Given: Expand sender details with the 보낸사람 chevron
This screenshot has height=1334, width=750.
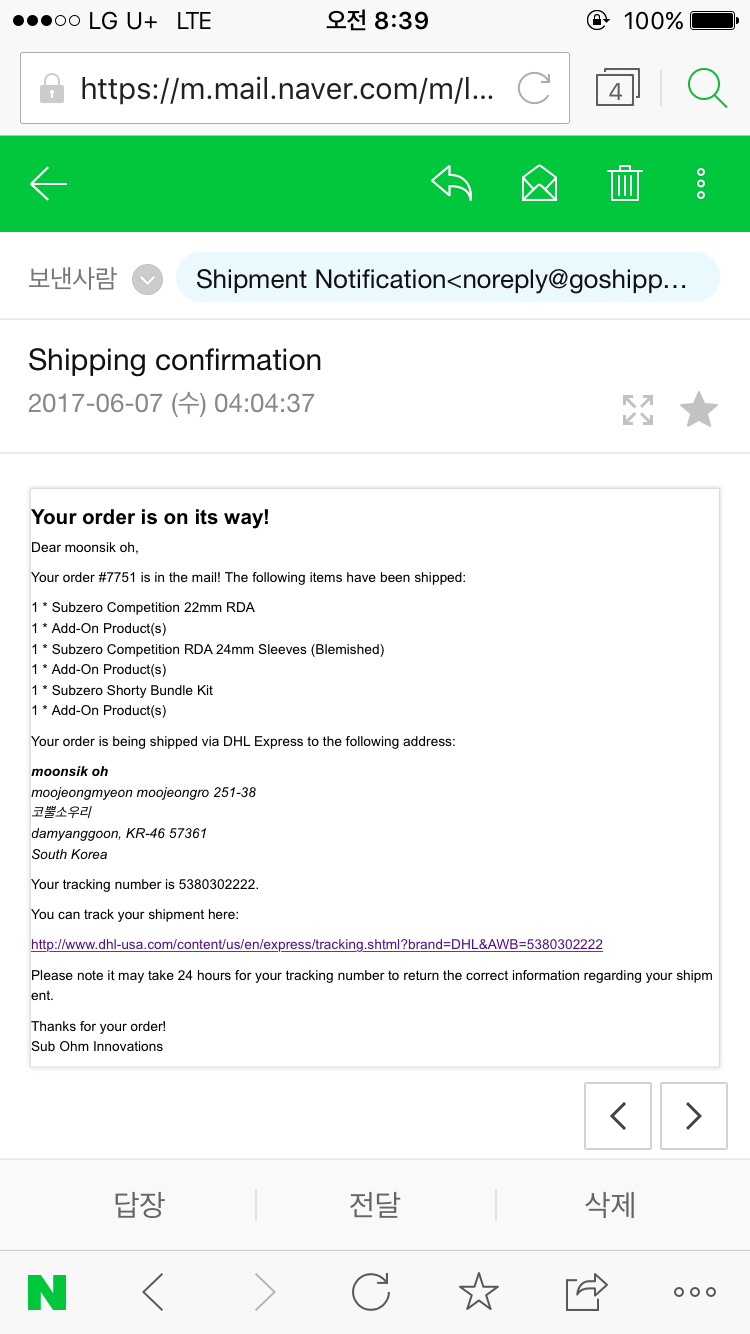Looking at the screenshot, I should pyautogui.click(x=148, y=280).
